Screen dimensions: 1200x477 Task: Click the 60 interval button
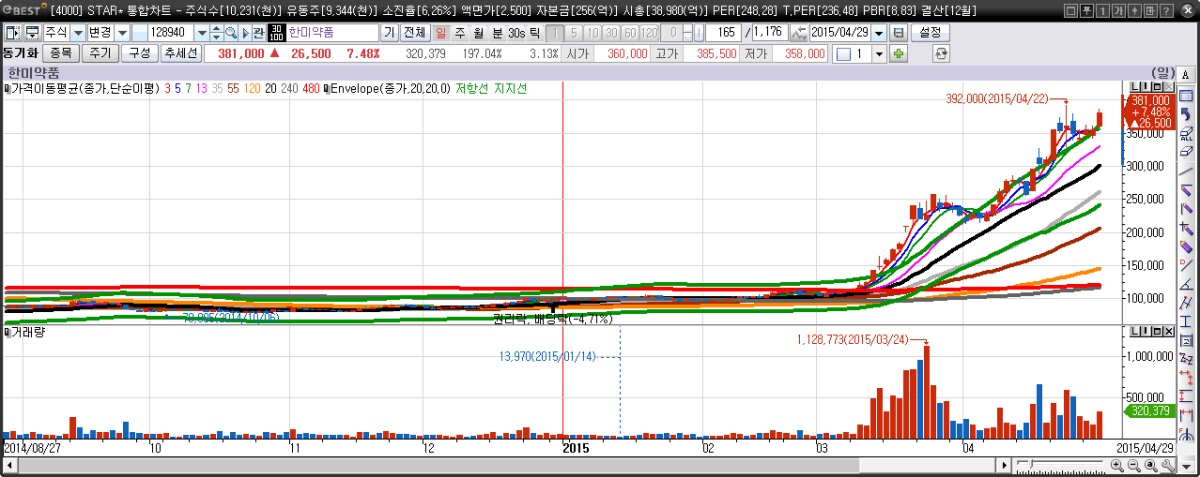pyautogui.click(x=631, y=33)
